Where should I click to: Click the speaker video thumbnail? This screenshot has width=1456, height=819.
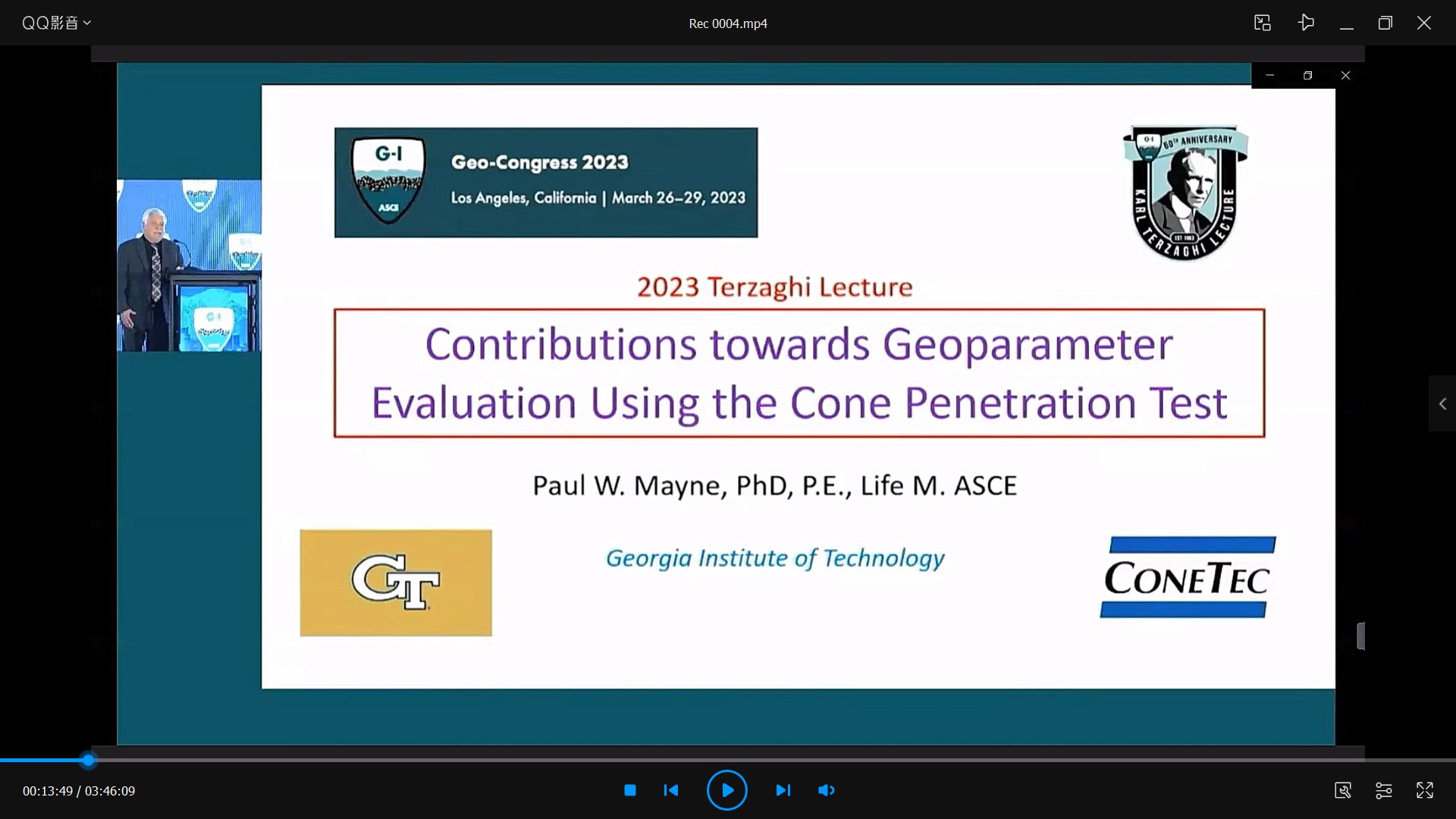coord(189,265)
